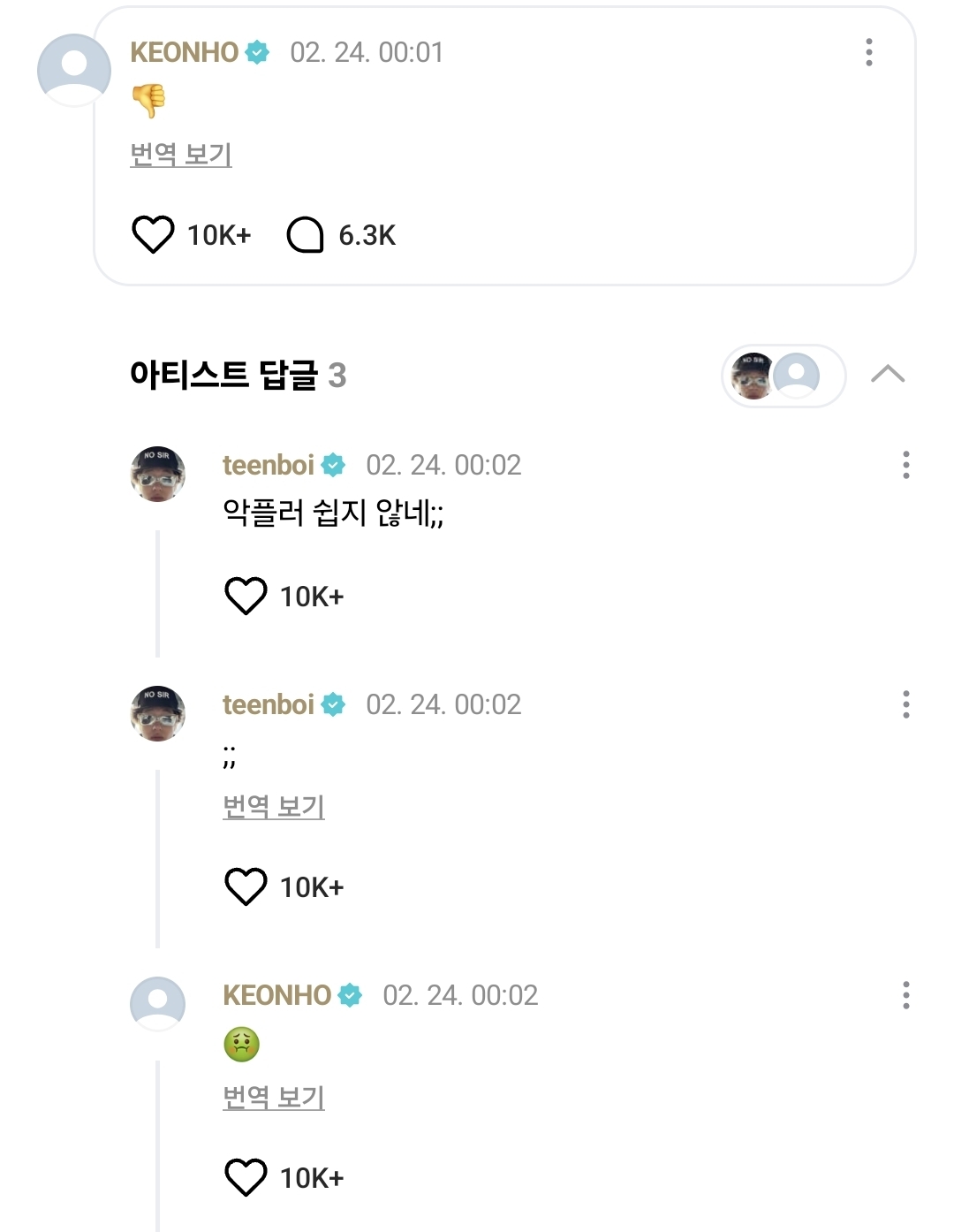This screenshot has height=1232, width=954.
Task: View translation of teenboi's second reply
Action: (274, 807)
